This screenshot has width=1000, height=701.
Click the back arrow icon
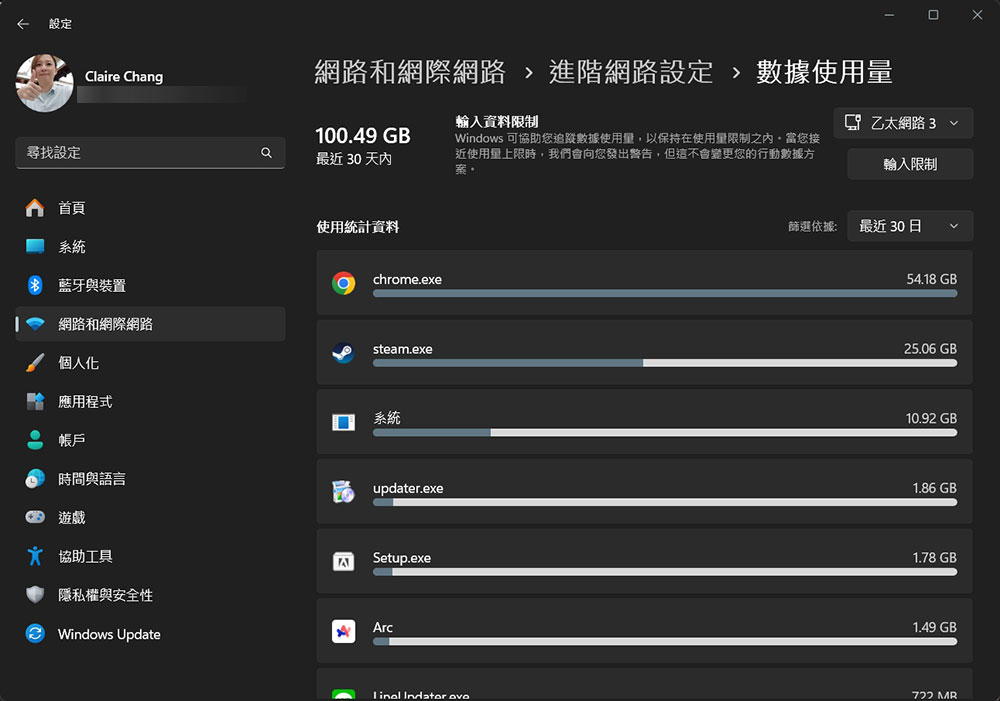pyautogui.click(x=23, y=24)
